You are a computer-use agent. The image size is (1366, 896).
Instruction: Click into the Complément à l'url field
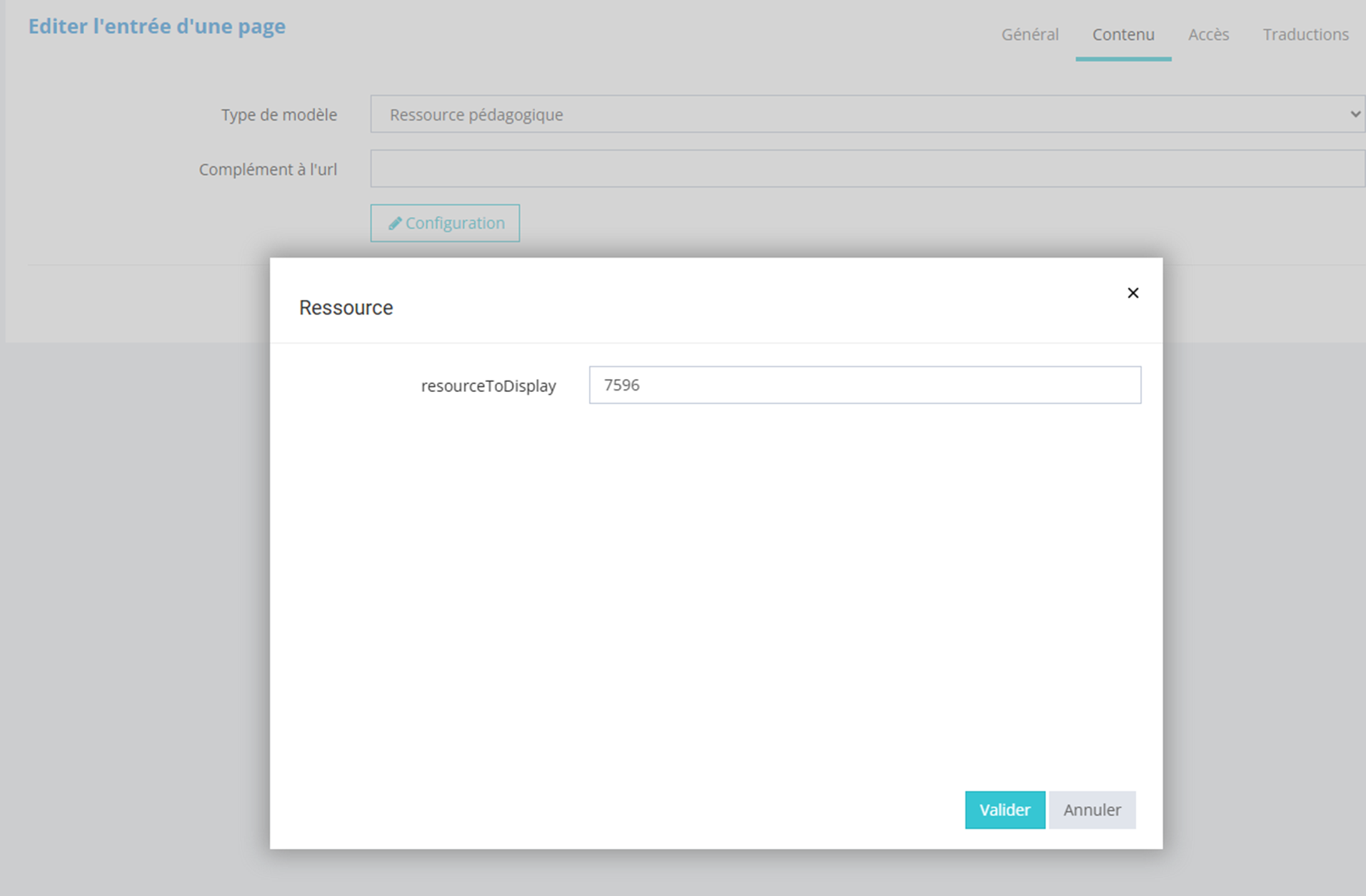[867, 168]
